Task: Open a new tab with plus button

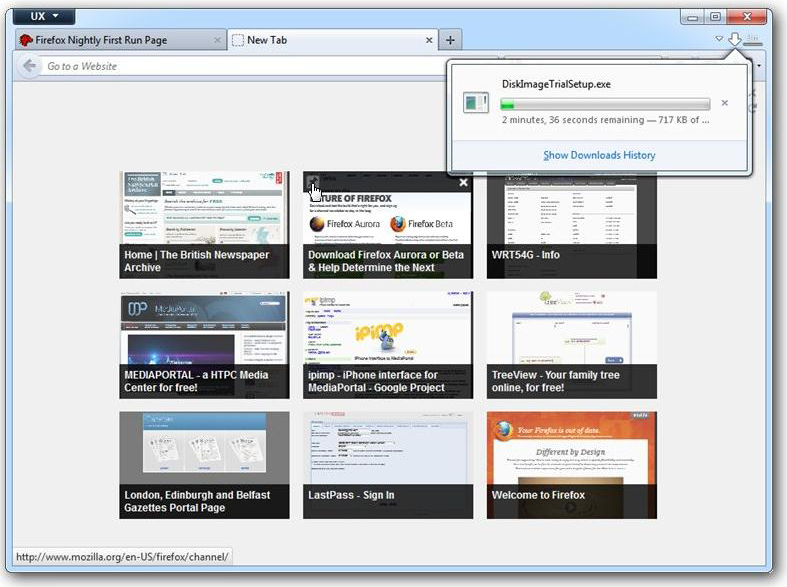Action: click(x=450, y=40)
